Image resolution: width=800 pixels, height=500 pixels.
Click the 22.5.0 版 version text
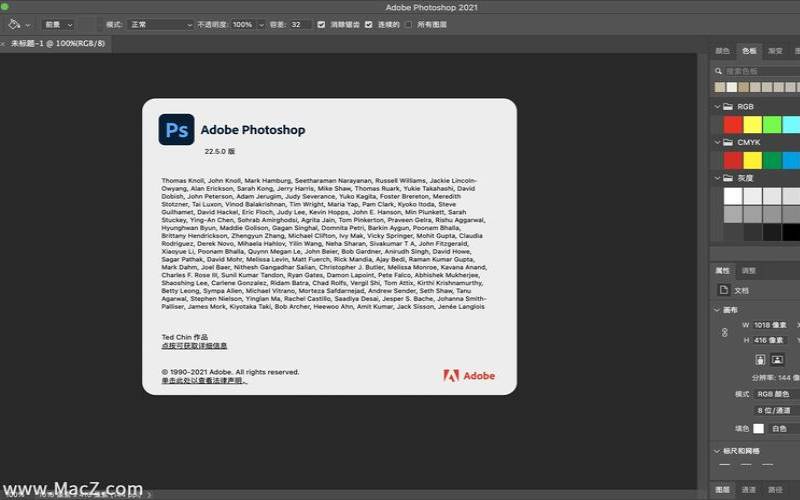(x=219, y=152)
